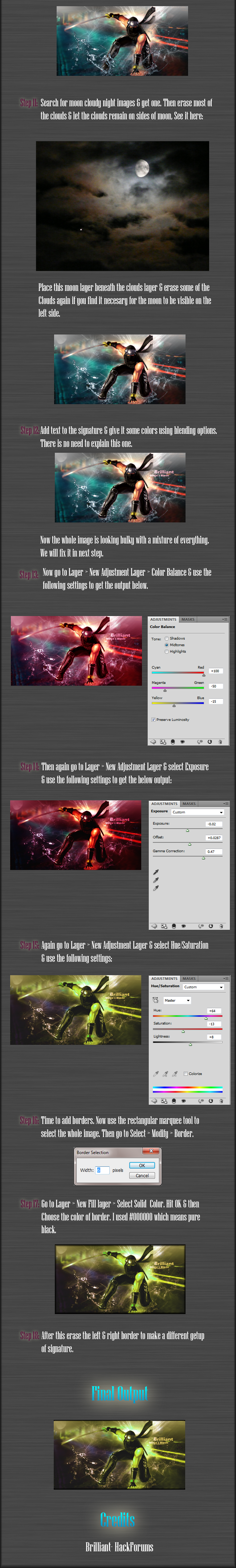Click OK in Border Selection dialog
Viewport: 236px width, 1568px height.
(x=142, y=1165)
